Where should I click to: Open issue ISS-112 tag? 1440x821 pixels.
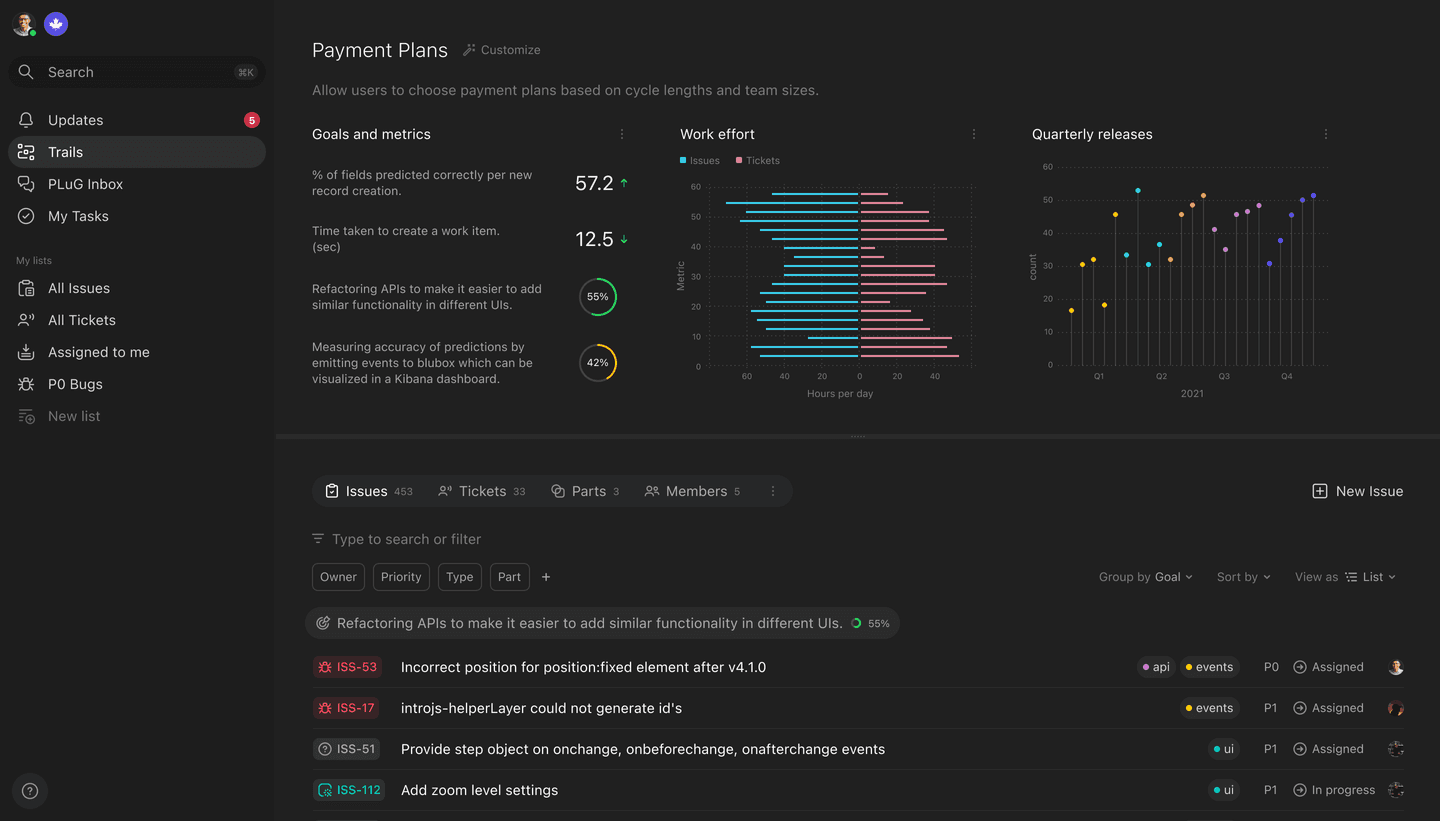pyautogui.click(x=348, y=790)
